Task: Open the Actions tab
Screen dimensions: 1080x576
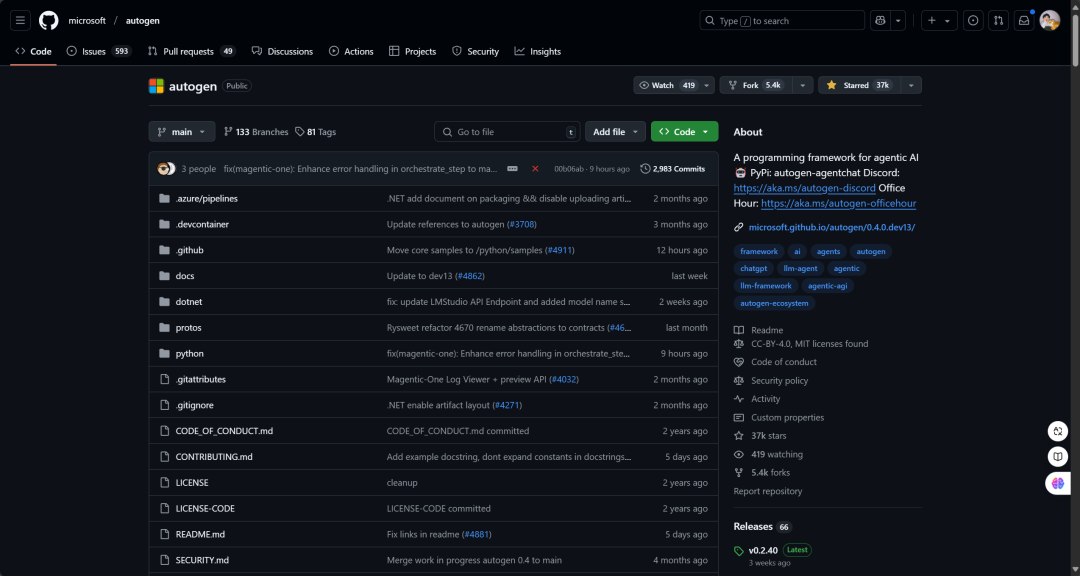Action: click(x=351, y=52)
